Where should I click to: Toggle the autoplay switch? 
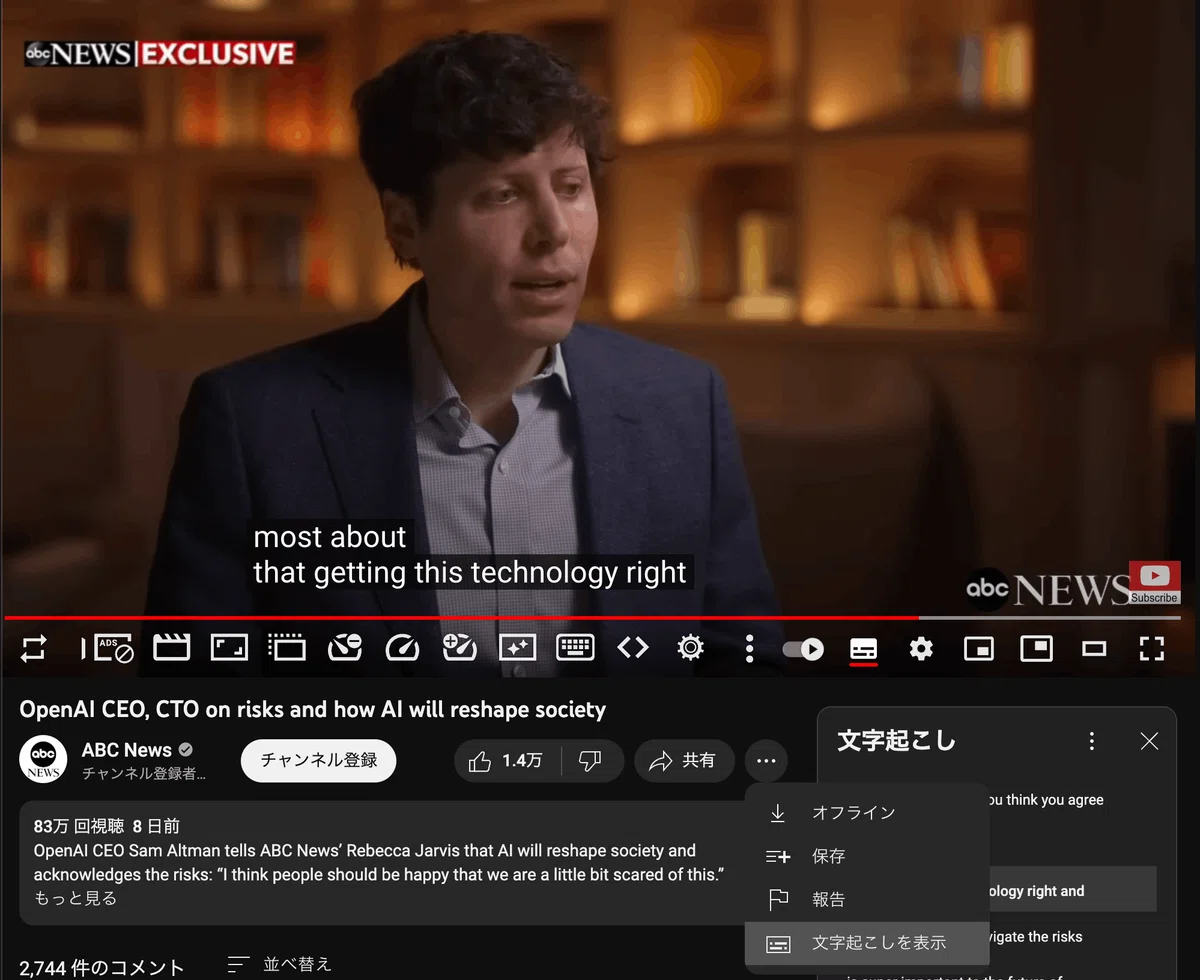coord(803,649)
